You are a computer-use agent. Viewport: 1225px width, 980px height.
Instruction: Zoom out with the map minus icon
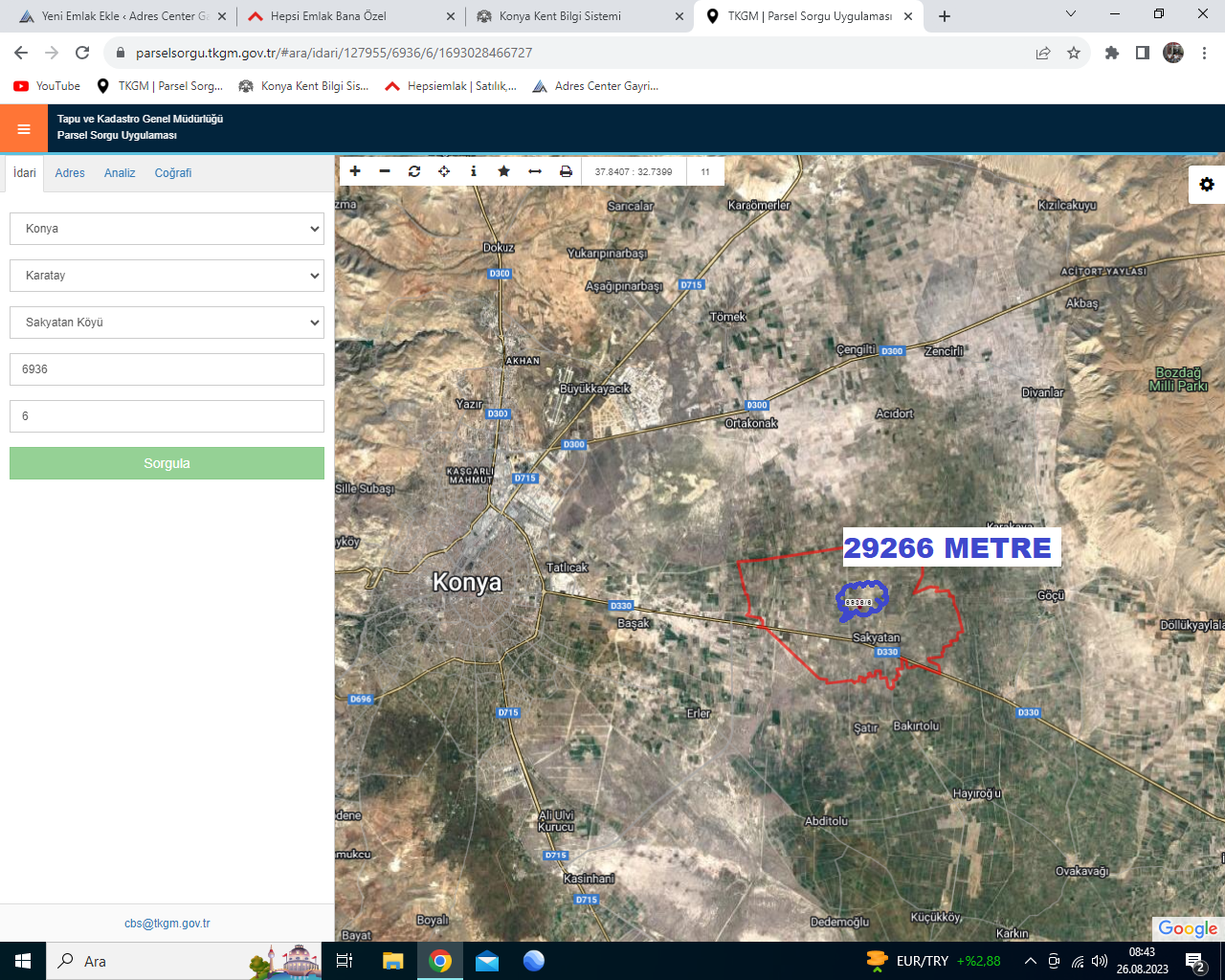385,171
